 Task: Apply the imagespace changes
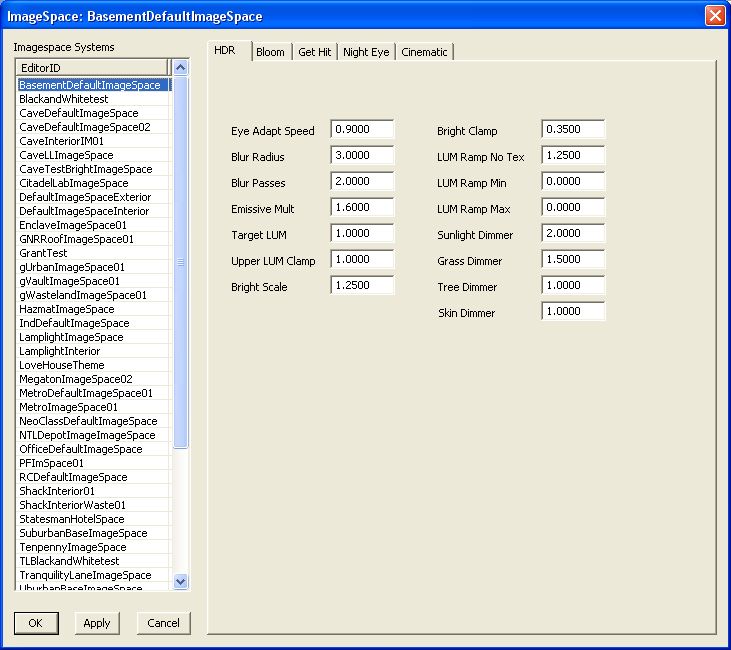pyautogui.click(x=97, y=623)
